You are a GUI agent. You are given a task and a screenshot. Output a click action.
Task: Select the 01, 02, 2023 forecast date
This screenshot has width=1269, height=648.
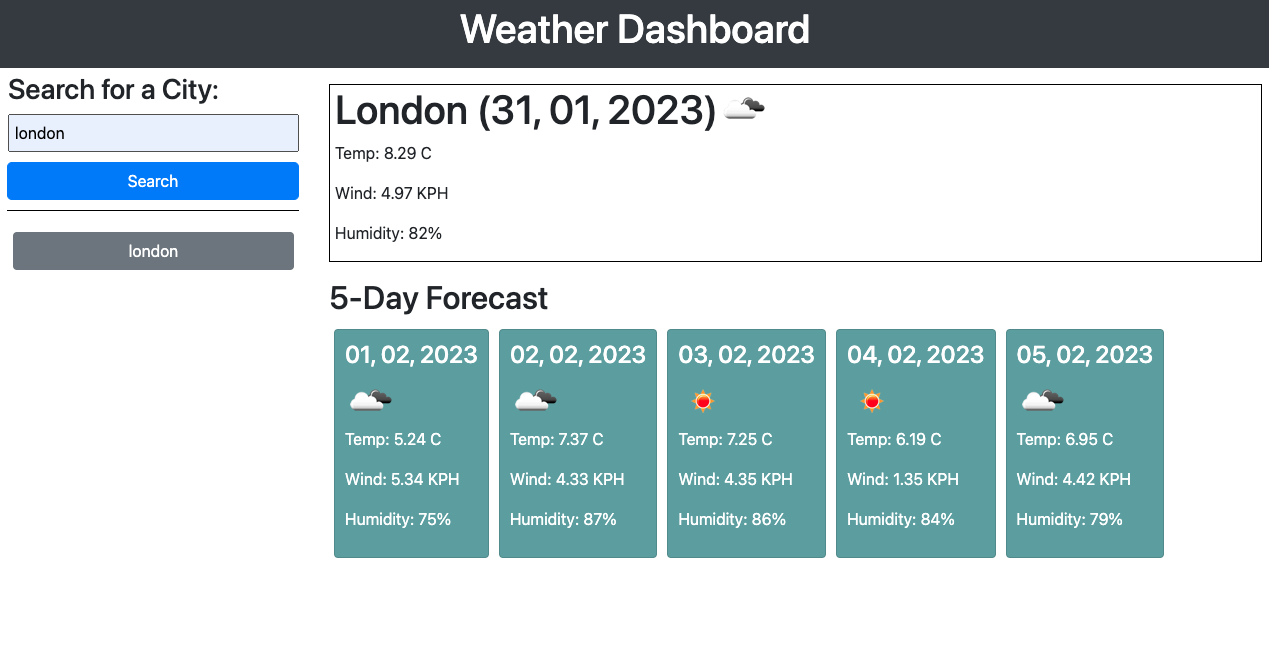(x=411, y=355)
